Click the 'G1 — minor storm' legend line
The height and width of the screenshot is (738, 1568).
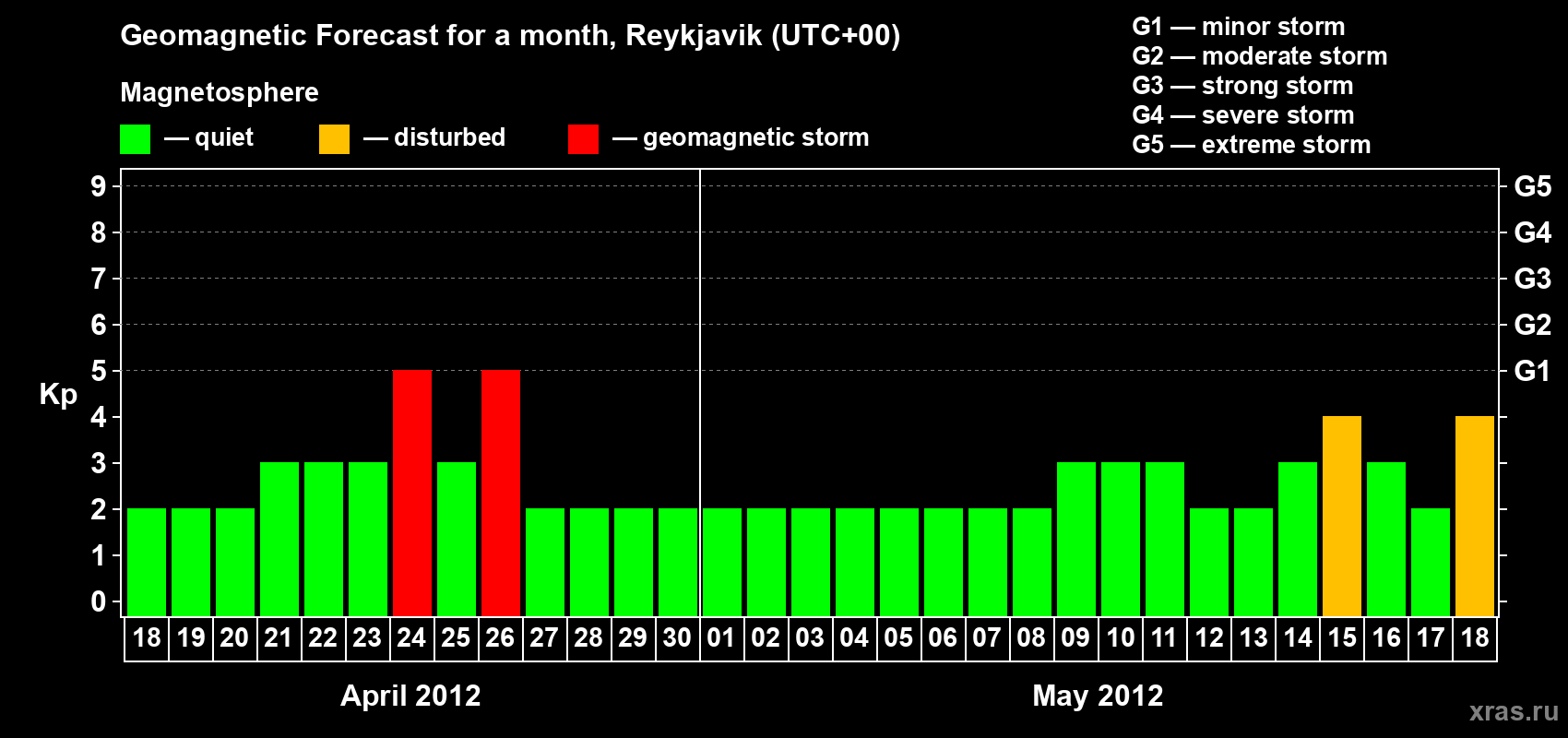1239,27
